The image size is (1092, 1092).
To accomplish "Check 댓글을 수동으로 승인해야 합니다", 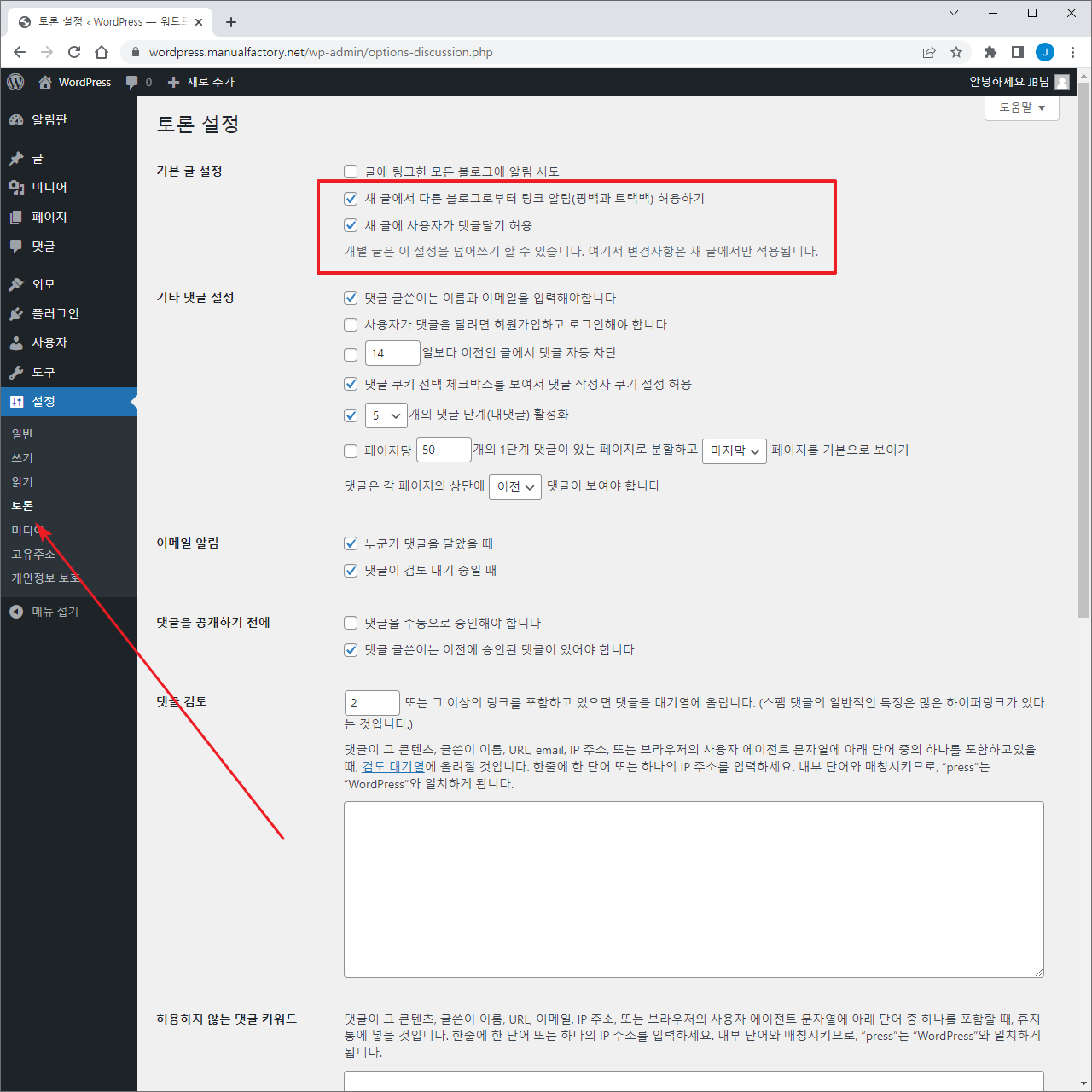I will point(351,623).
